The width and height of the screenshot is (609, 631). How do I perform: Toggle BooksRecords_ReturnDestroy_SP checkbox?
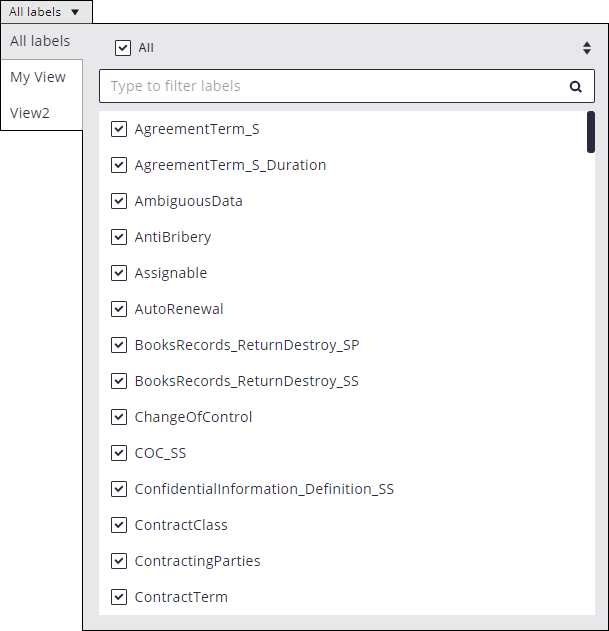coord(119,345)
